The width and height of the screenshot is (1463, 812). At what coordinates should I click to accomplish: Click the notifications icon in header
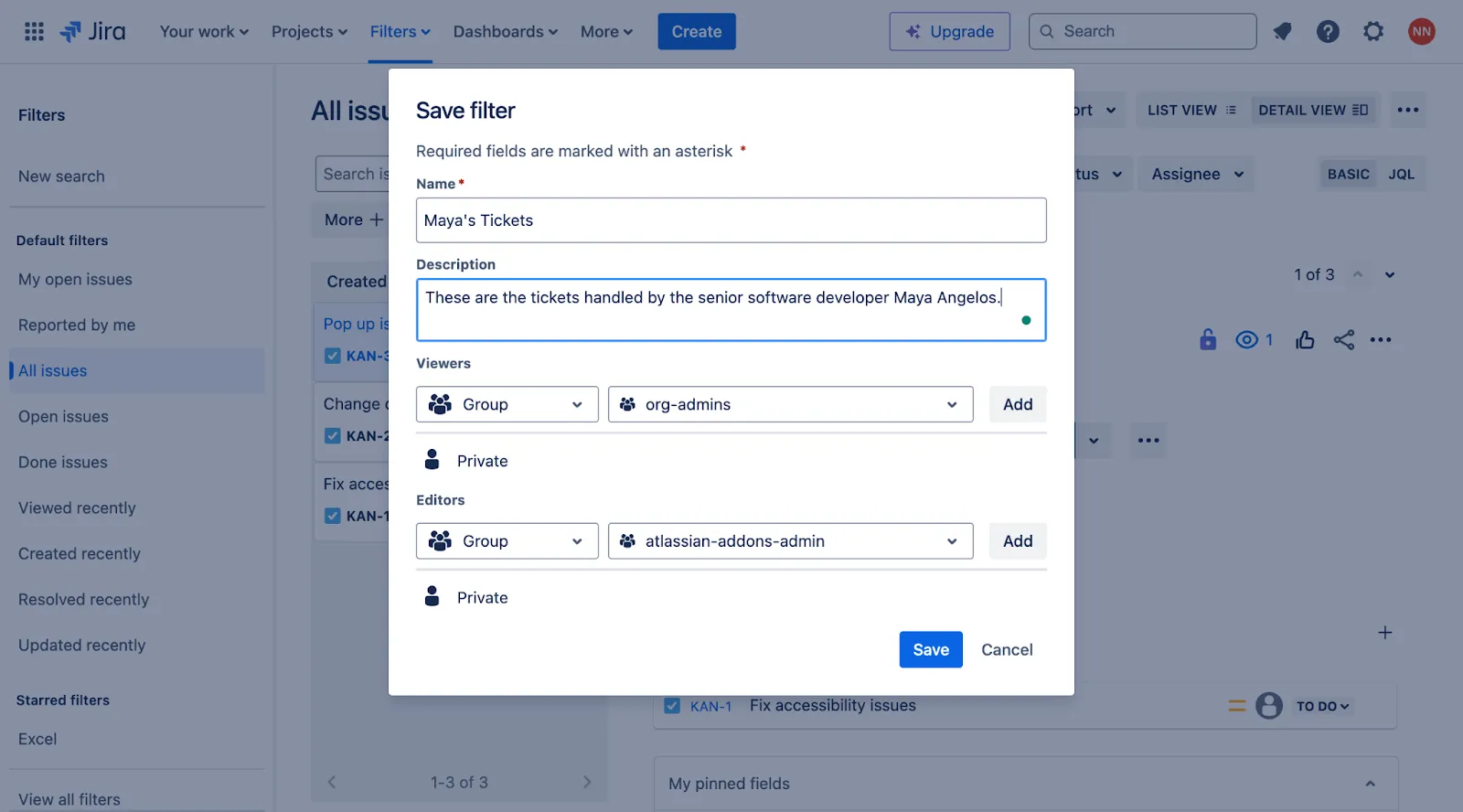(x=1283, y=31)
